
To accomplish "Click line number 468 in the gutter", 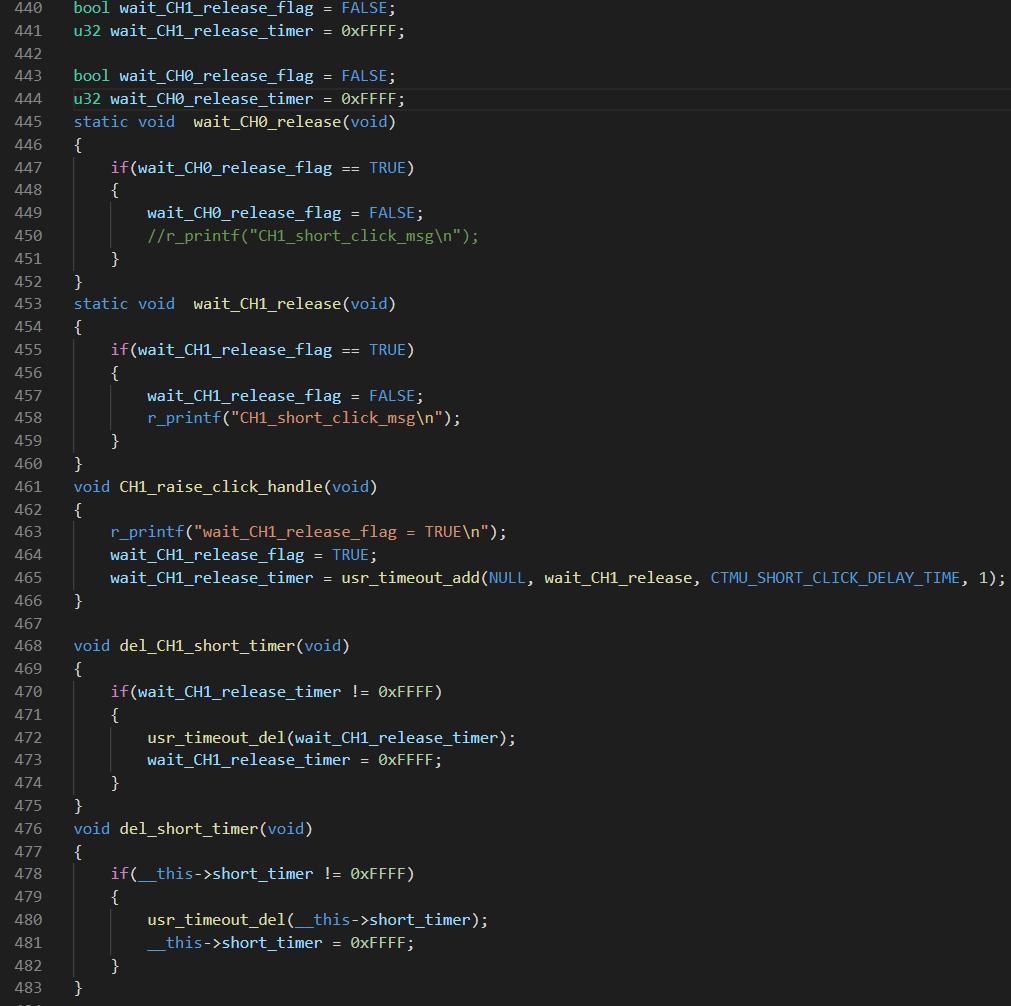I will pyautogui.click(x=28, y=646).
